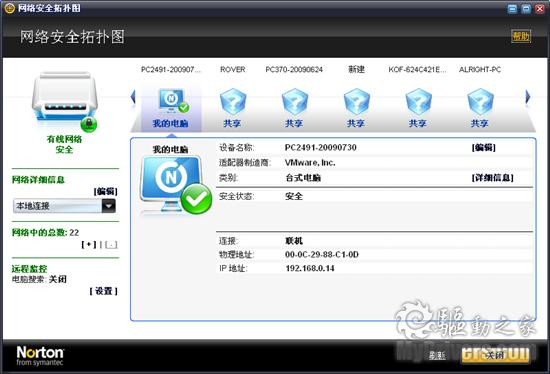Click the ALRIGHT-PC device name label
This screenshot has height=374, width=550.
coord(480,69)
